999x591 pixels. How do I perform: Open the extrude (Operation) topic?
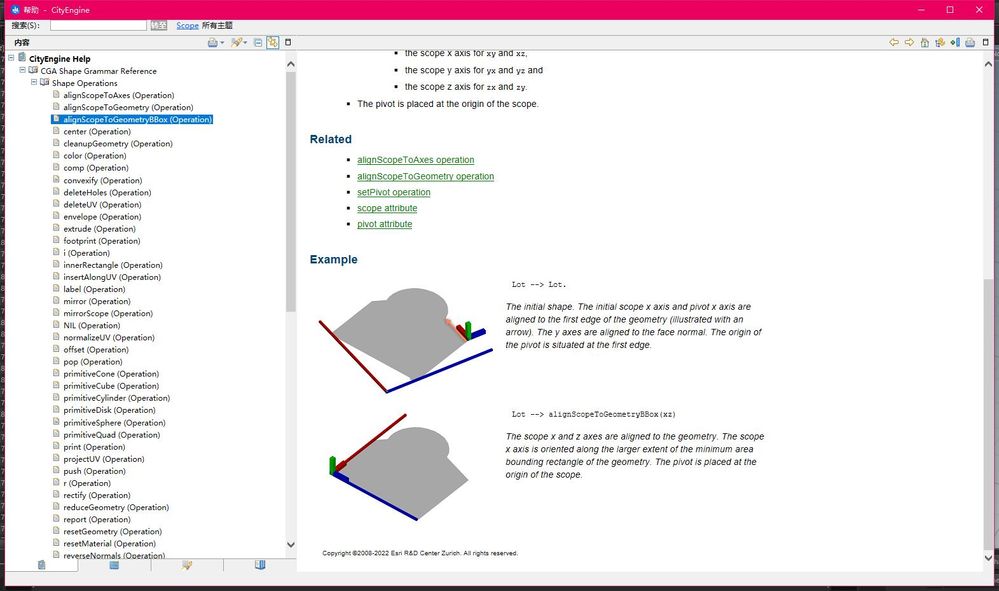pos(99,229)
